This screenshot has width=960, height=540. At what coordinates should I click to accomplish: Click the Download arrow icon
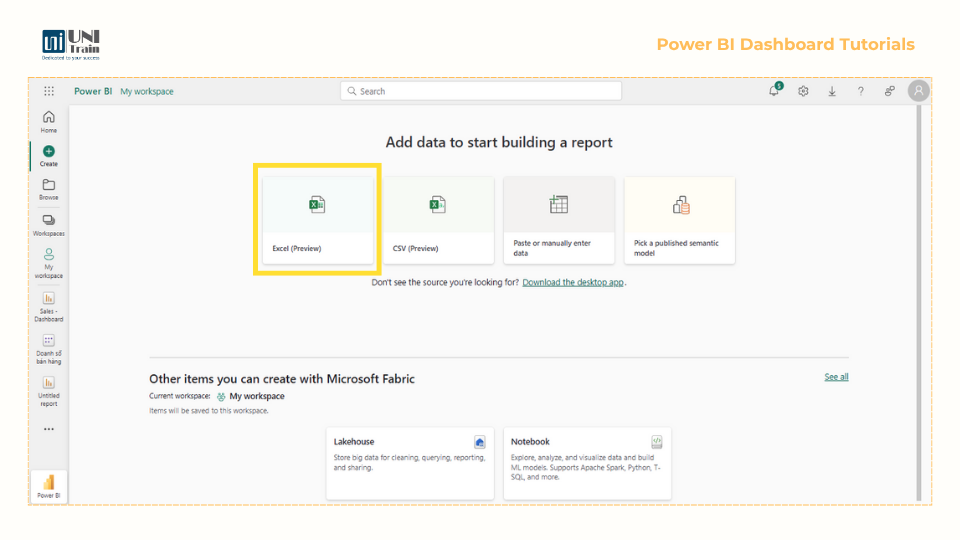(x=832, y=91)
